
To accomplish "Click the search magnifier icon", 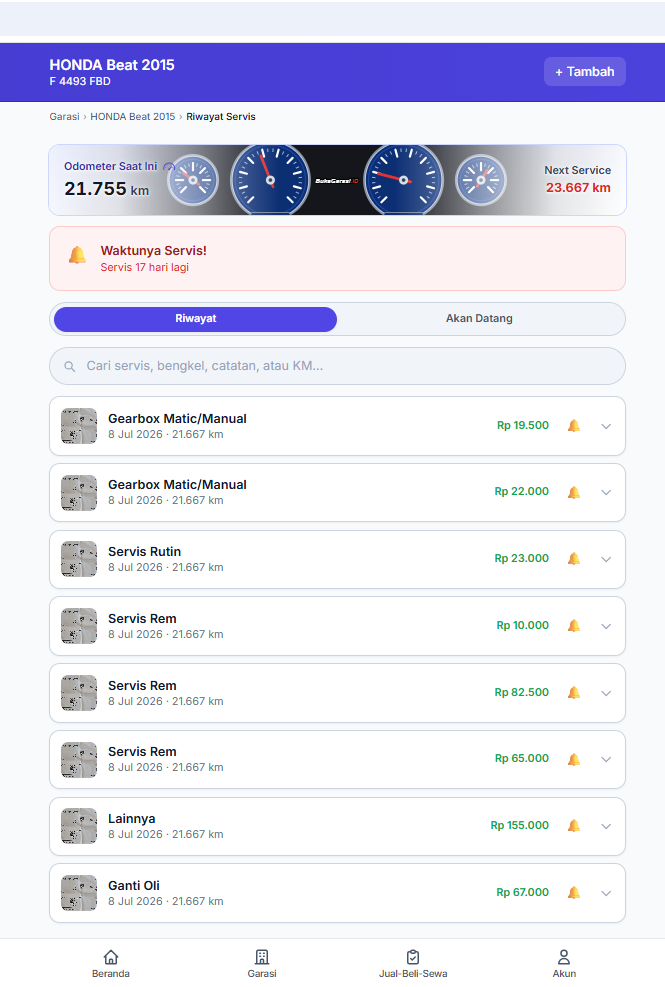I will click(x=70, y=366).
